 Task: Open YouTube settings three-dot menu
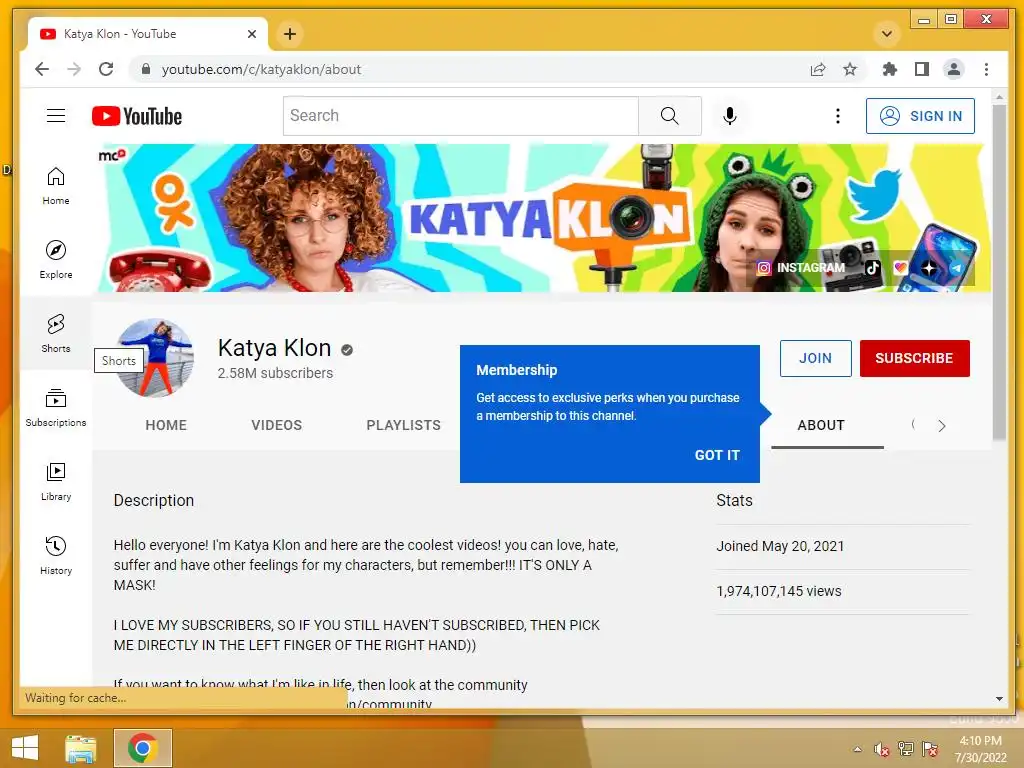[x=838, y=116]
